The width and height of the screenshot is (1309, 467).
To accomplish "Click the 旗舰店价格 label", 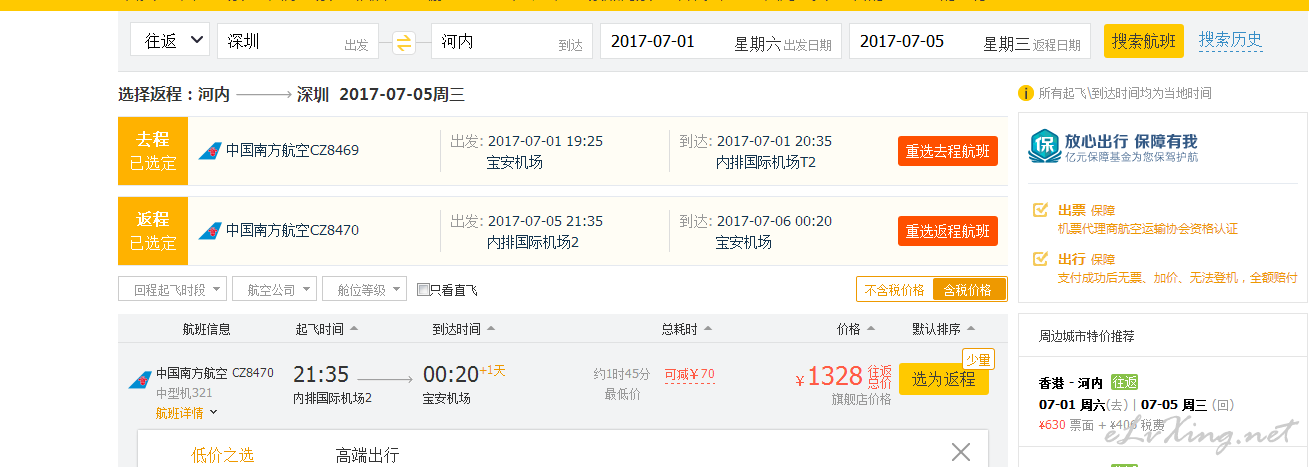I will click(x=861, y=399).
